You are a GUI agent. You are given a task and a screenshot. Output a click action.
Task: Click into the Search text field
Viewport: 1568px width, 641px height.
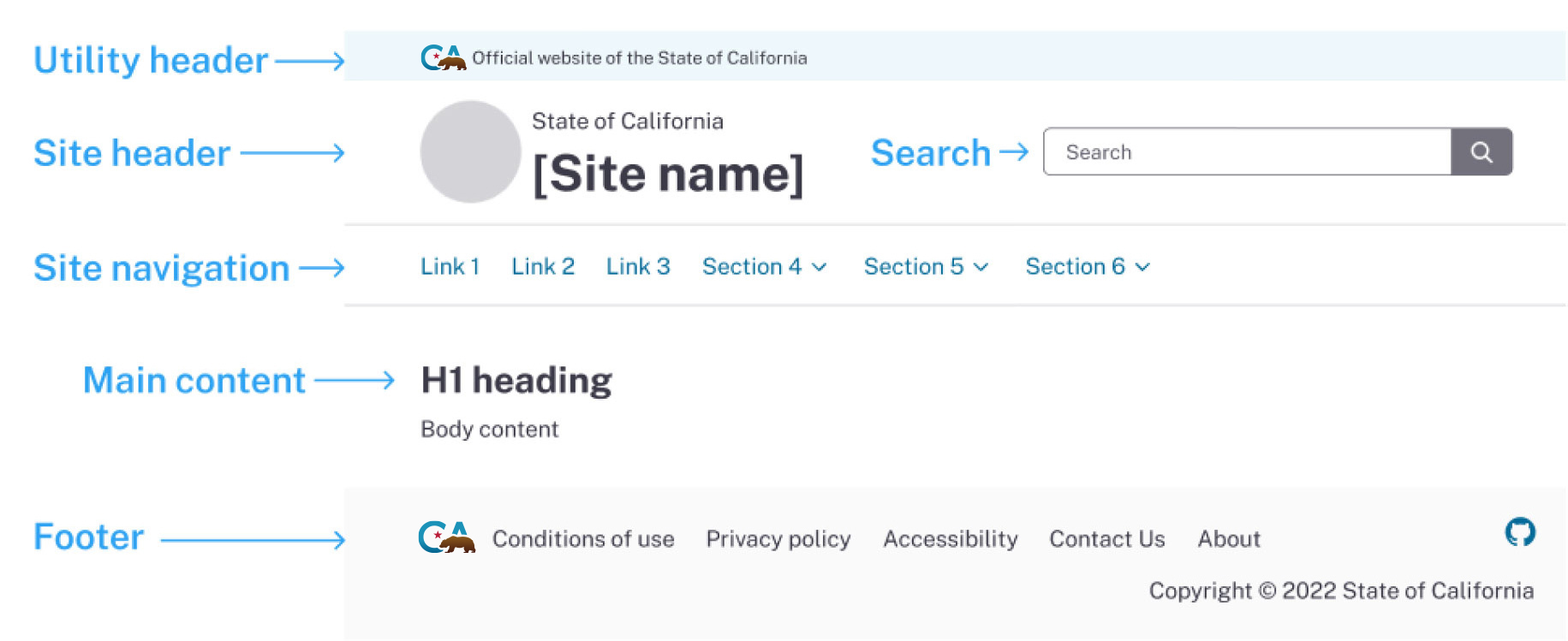tap(1248, 152)
